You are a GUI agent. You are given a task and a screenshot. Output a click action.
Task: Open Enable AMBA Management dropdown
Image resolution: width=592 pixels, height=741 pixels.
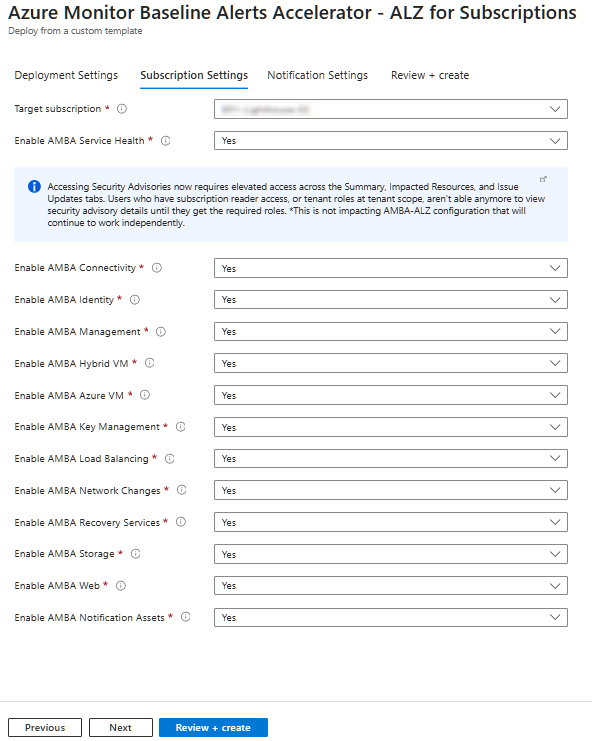point(391,331)
